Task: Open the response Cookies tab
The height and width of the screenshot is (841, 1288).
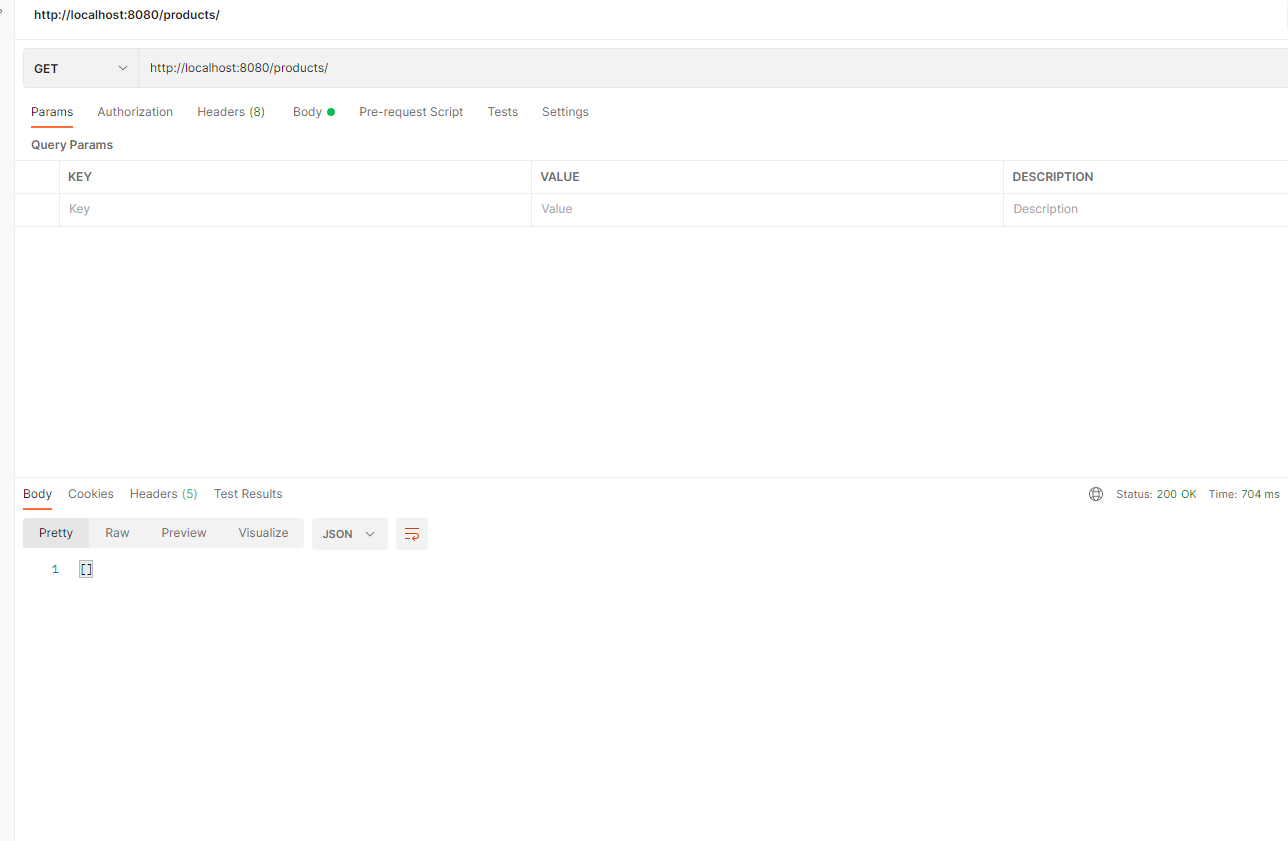Action: coord(91,494)
